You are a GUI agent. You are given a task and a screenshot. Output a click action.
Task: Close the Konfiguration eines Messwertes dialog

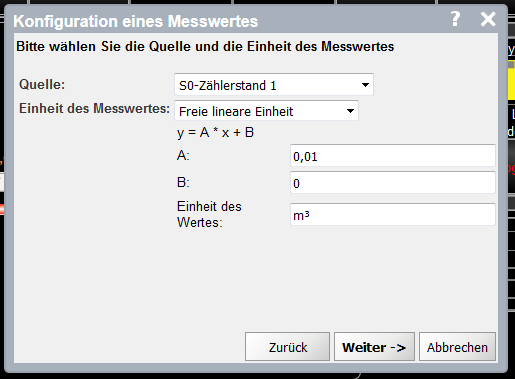488,19
